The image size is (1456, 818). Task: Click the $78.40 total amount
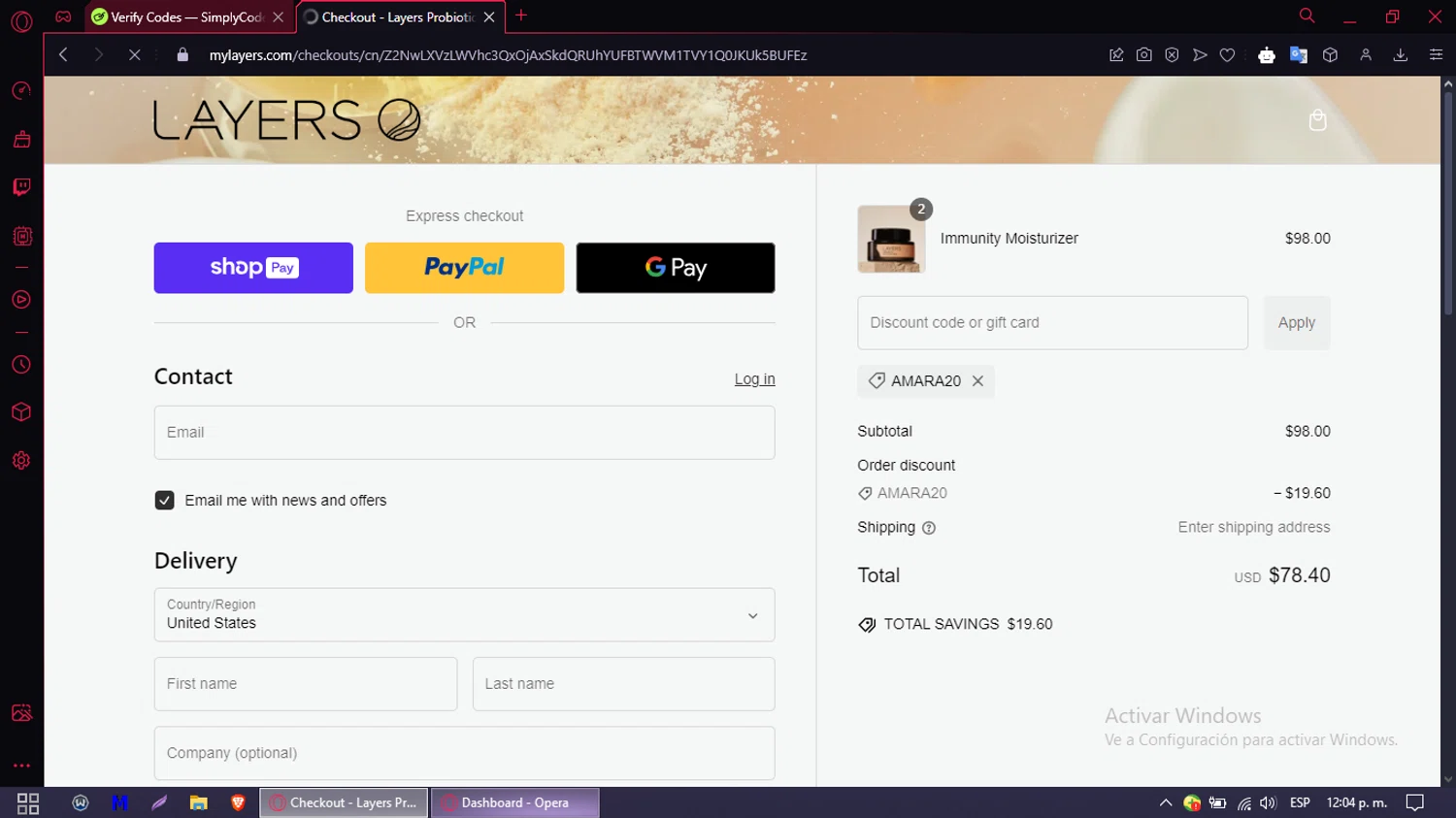click(x=1299, y=575)
